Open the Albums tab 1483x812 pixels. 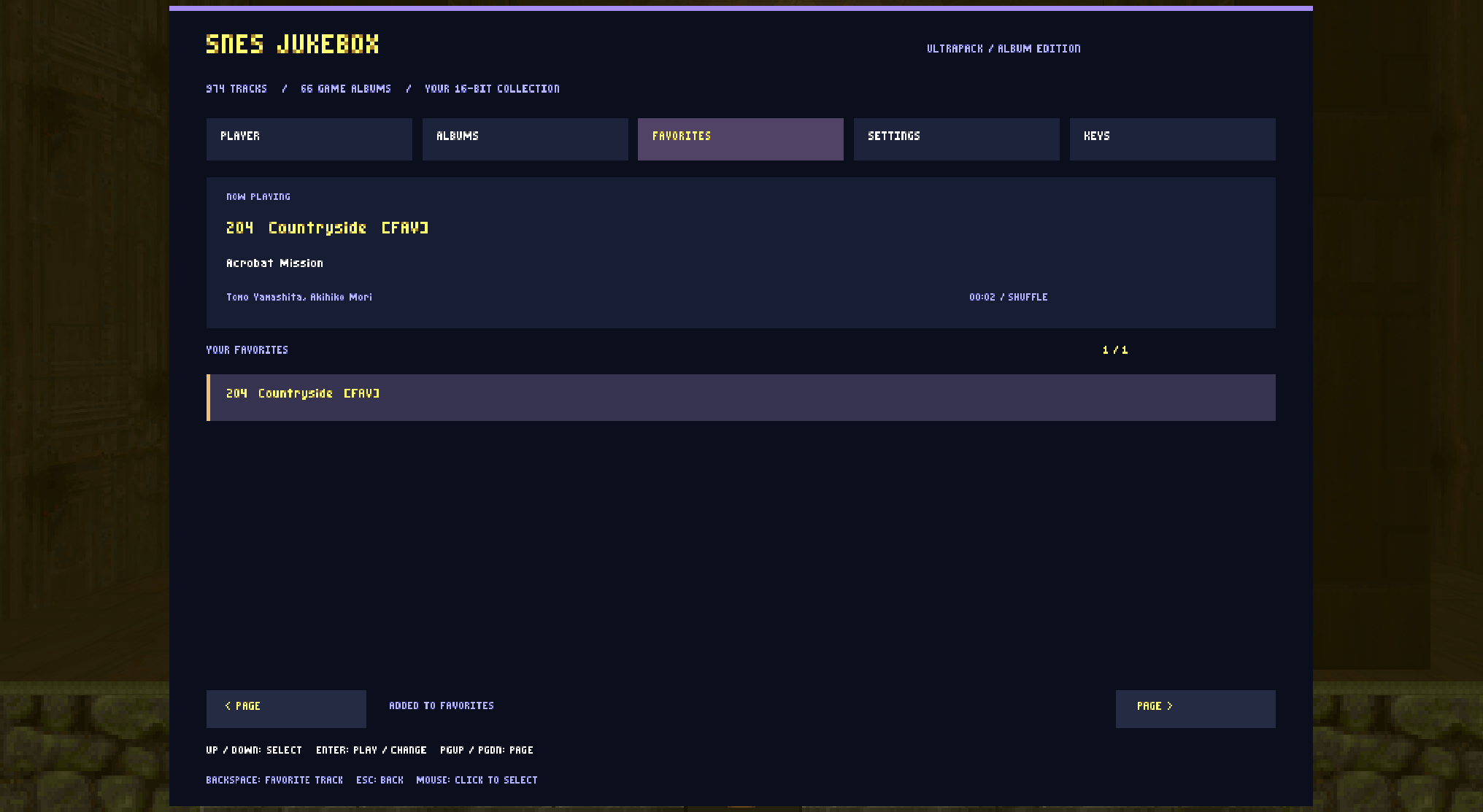(x=525, y=139)
